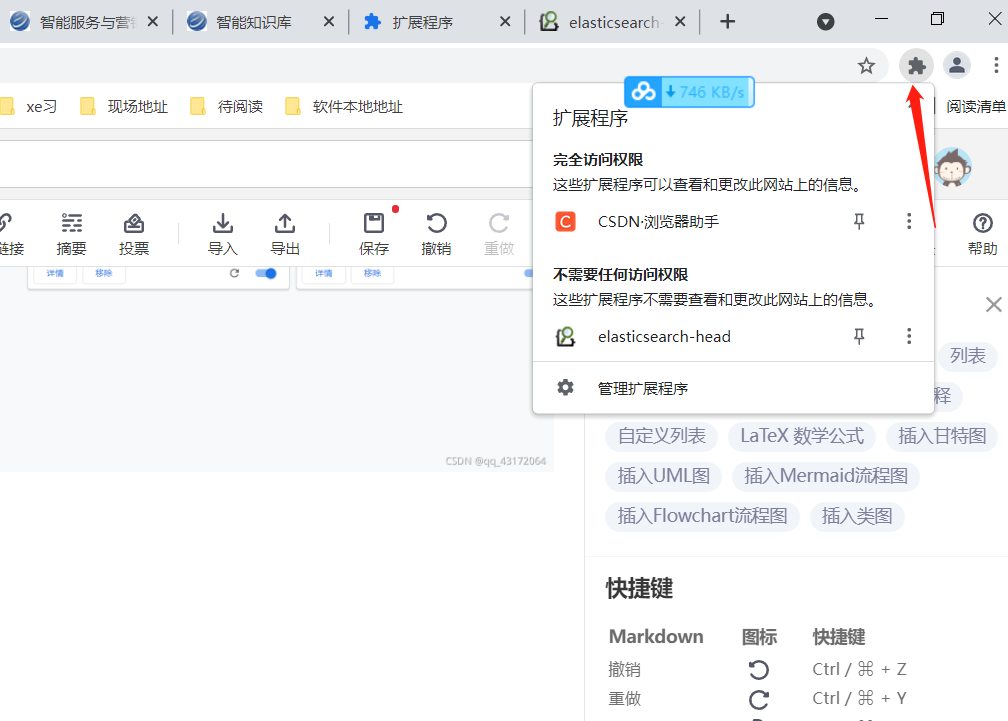Viewport: 1008px width, 721px height.
Task: Pin the CSDN·浏览器助手 extension
Action: pyautogui.click(x=858, y=221)
